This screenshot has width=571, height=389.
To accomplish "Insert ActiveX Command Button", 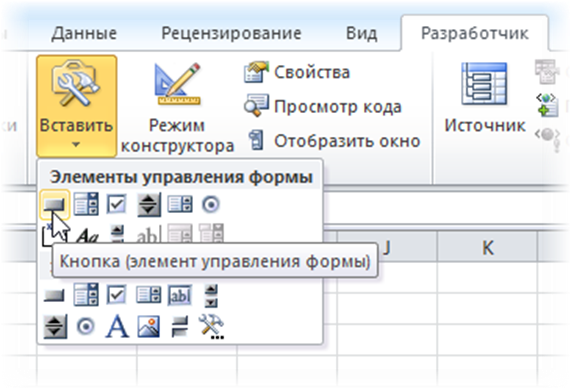I will [54, 295].
